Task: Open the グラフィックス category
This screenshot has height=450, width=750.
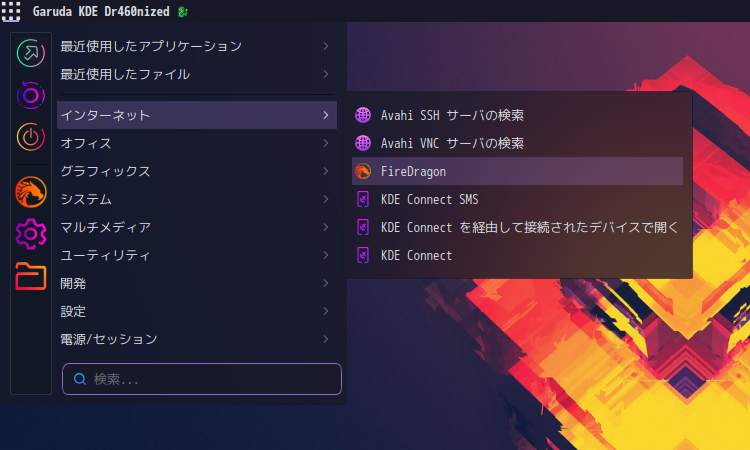Action: pyautogui.click(x=197, y=171)
